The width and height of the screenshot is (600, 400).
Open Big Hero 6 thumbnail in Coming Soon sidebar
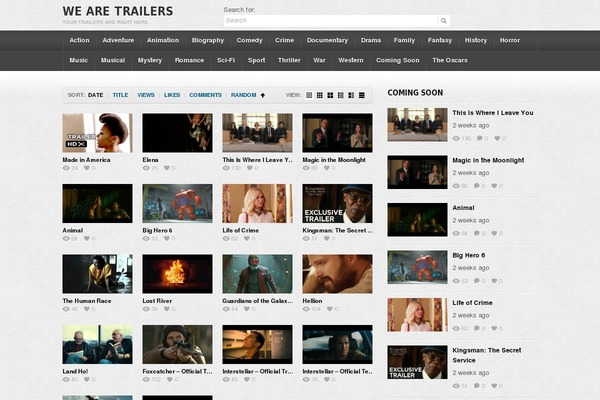[x=417, y=267]
